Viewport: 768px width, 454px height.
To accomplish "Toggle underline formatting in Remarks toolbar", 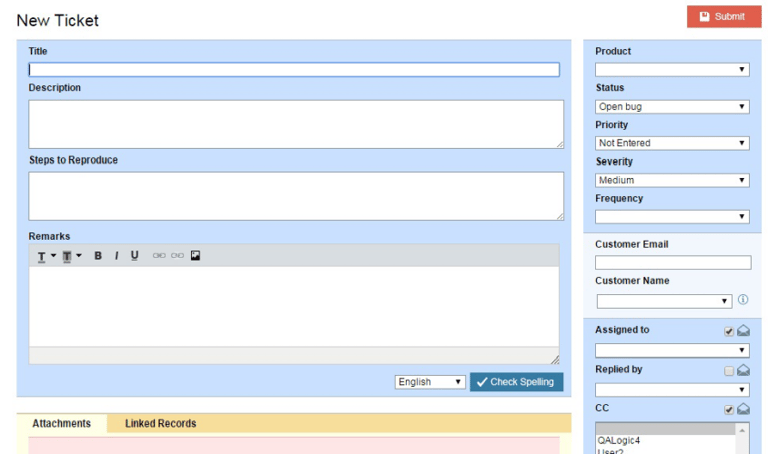I will (x=135, y=256).
